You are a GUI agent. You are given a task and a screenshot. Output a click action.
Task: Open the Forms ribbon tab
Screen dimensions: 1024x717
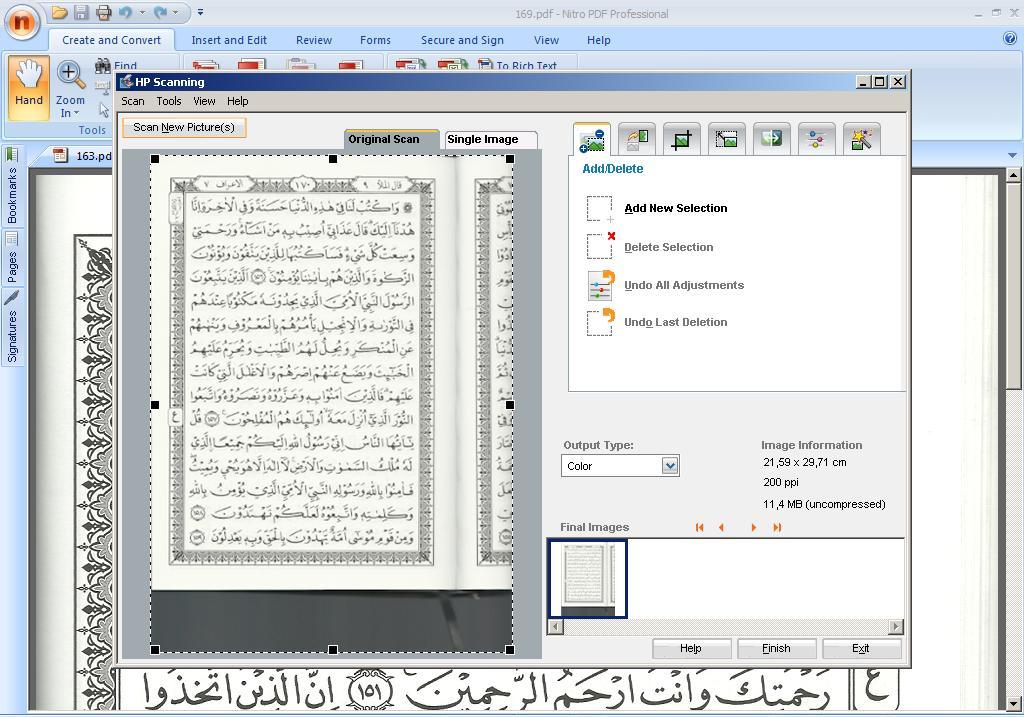coord(375,40)
